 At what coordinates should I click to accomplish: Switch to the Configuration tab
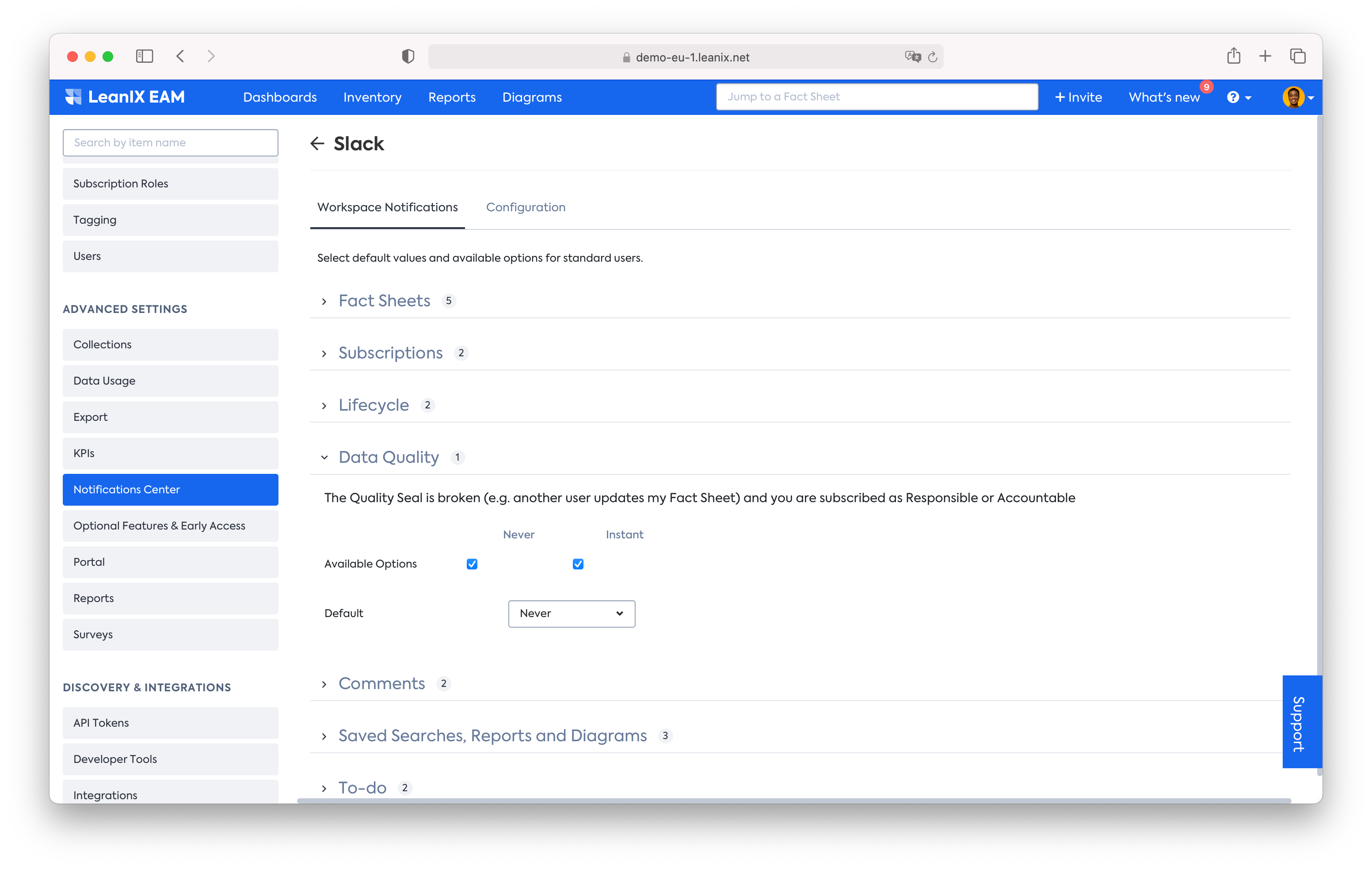coord(525,207)
